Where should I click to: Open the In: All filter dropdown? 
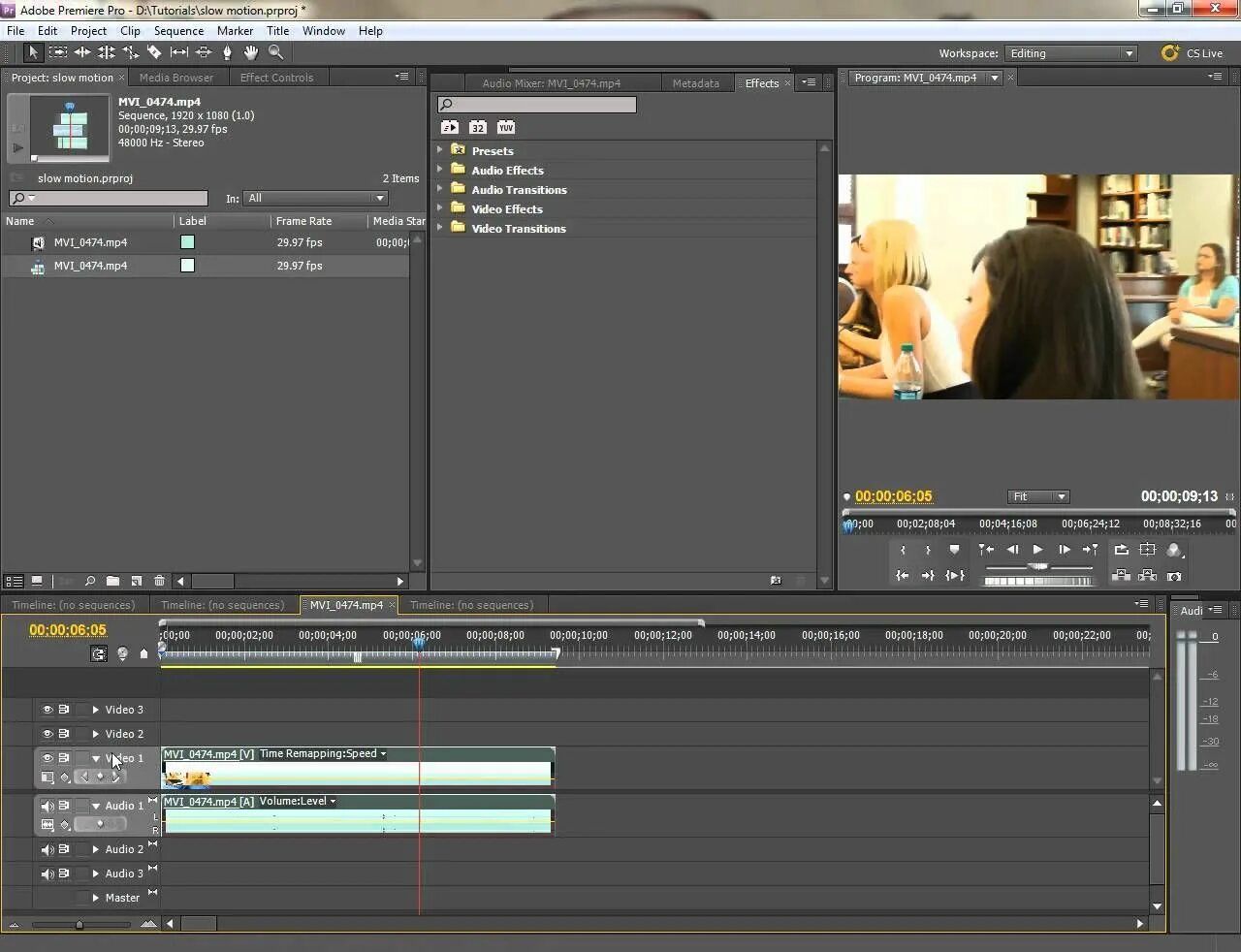click(x=315, y=198)
